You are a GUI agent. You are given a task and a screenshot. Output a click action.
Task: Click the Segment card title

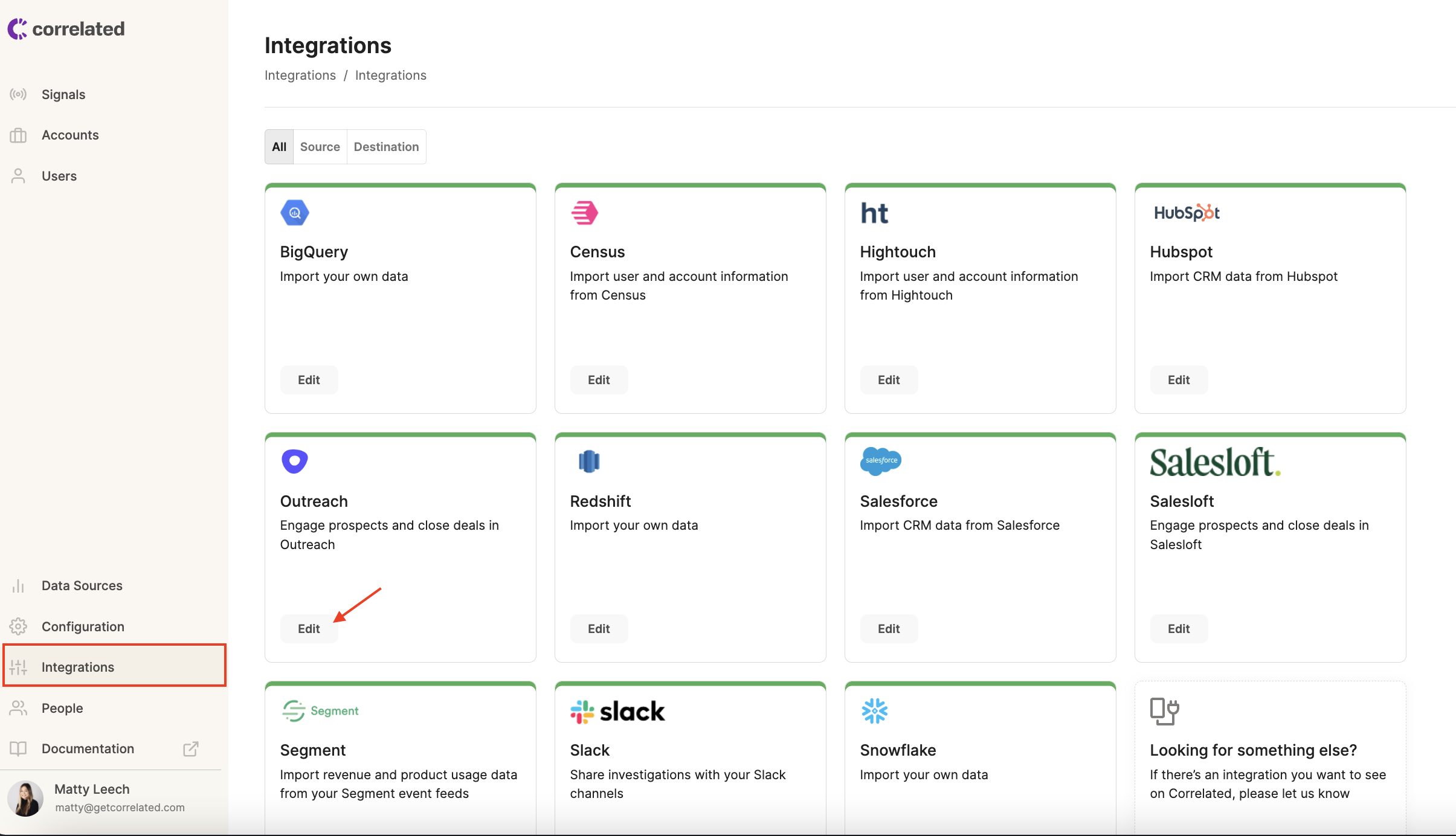click(x=313, y=750)
